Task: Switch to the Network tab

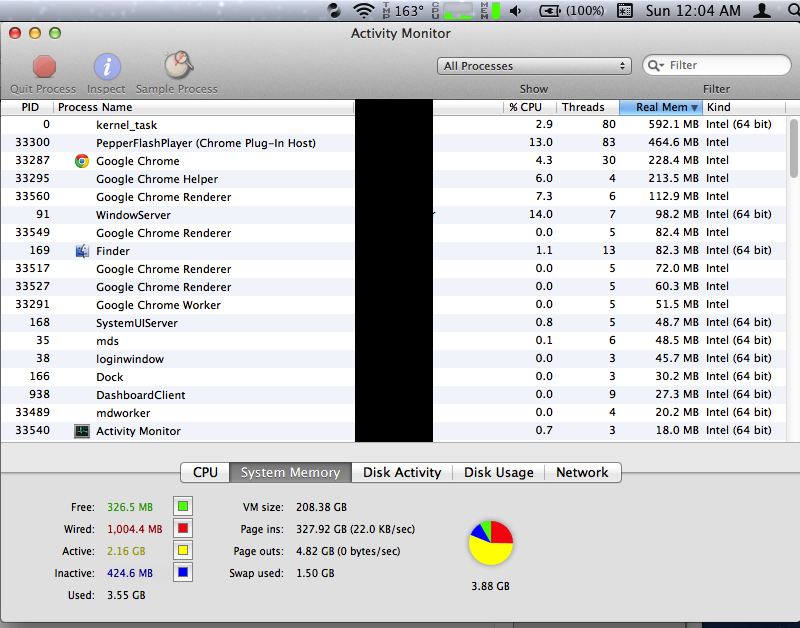Action: pyautogui.click(x=583, y=472)
